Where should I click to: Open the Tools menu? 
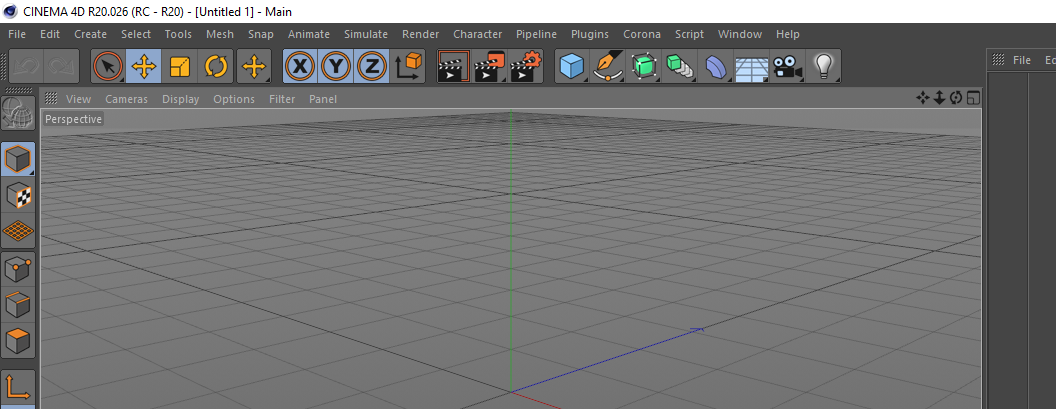click(178, 34)
